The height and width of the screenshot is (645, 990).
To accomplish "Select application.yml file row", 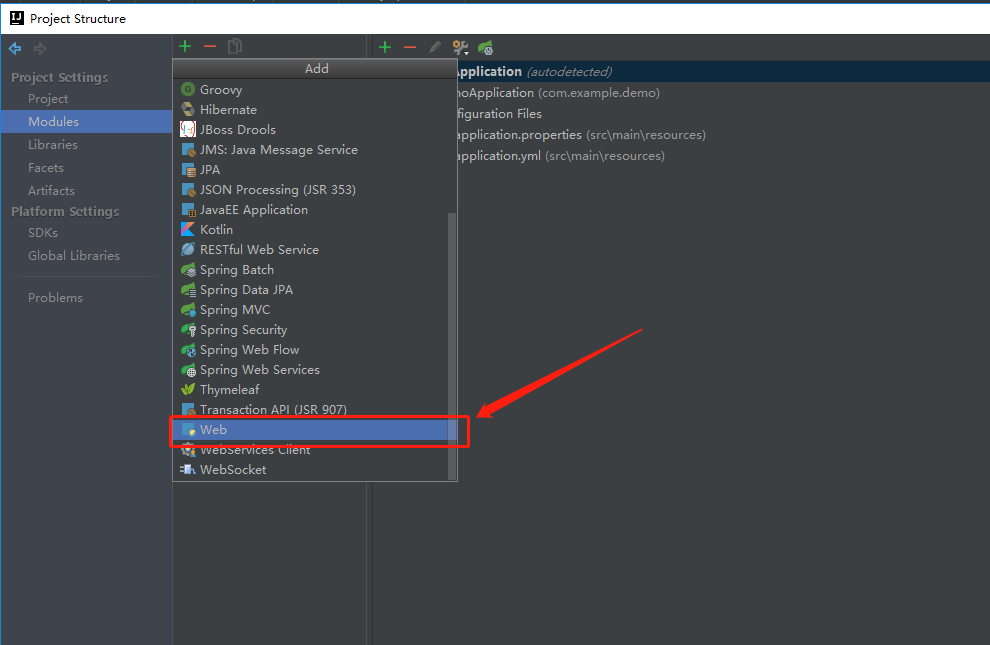I will [x=724, y=156].
